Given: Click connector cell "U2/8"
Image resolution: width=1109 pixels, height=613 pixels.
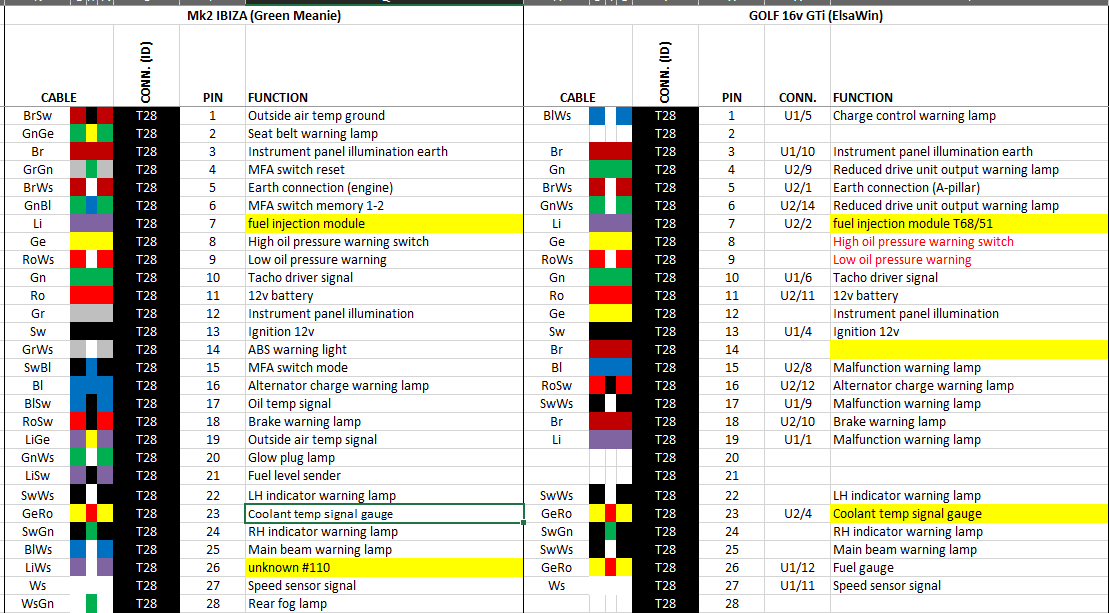Looking at the screenshot, I should pyautogui.click(x=798, y=368).
